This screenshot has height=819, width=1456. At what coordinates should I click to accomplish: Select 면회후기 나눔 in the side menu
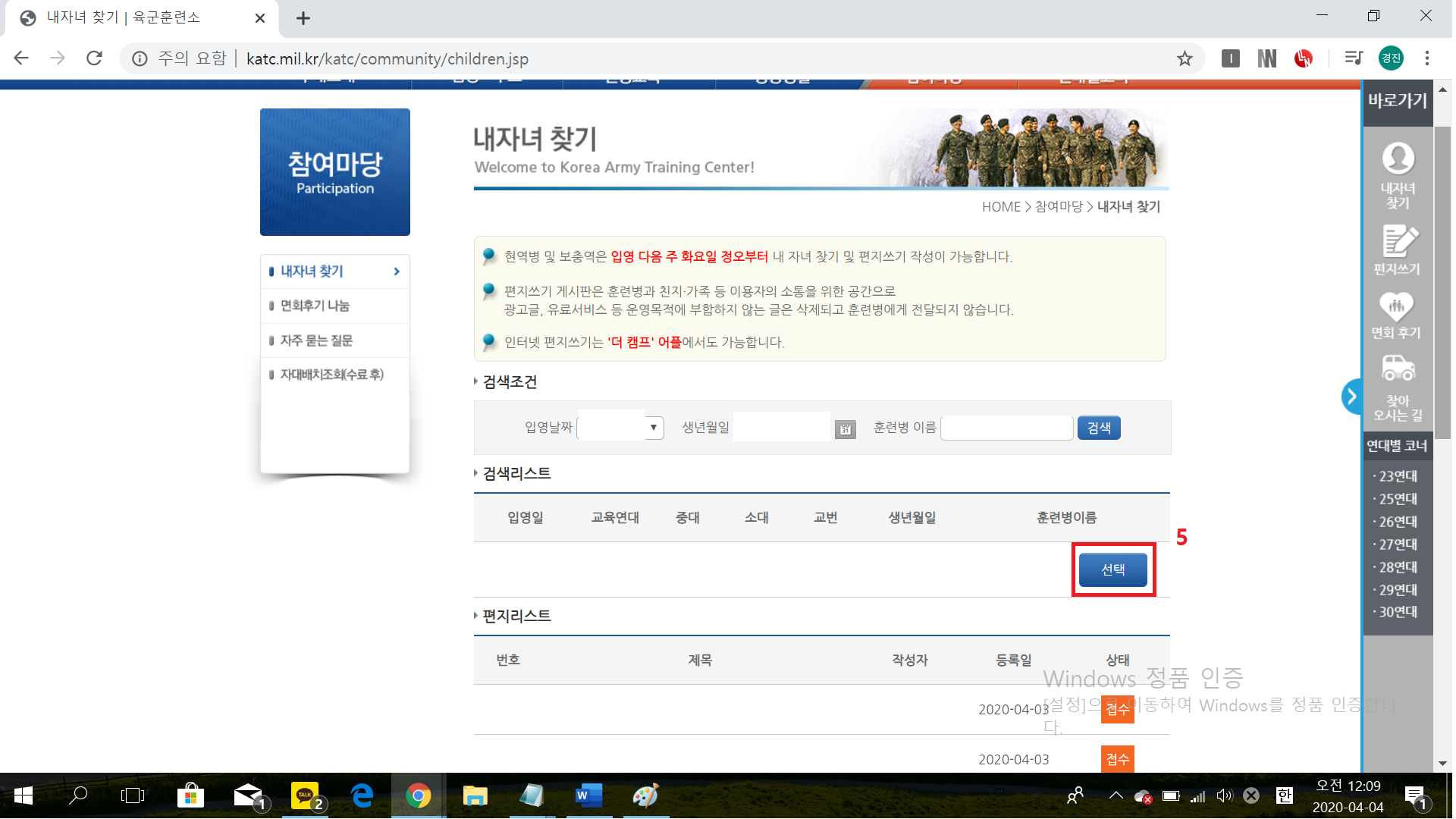tap(315, 306)
